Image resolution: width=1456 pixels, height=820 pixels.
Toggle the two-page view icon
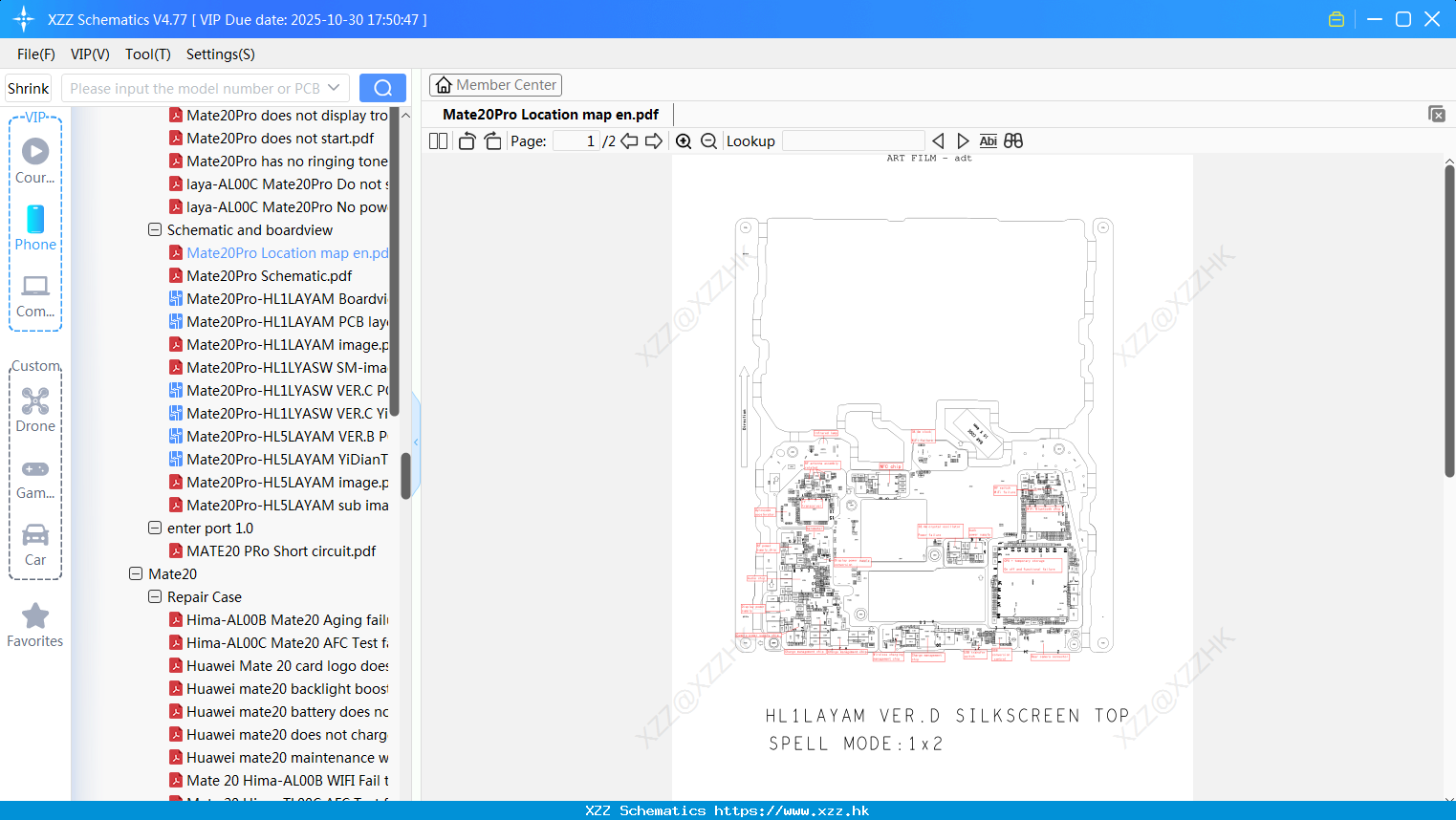coord(438,140)
